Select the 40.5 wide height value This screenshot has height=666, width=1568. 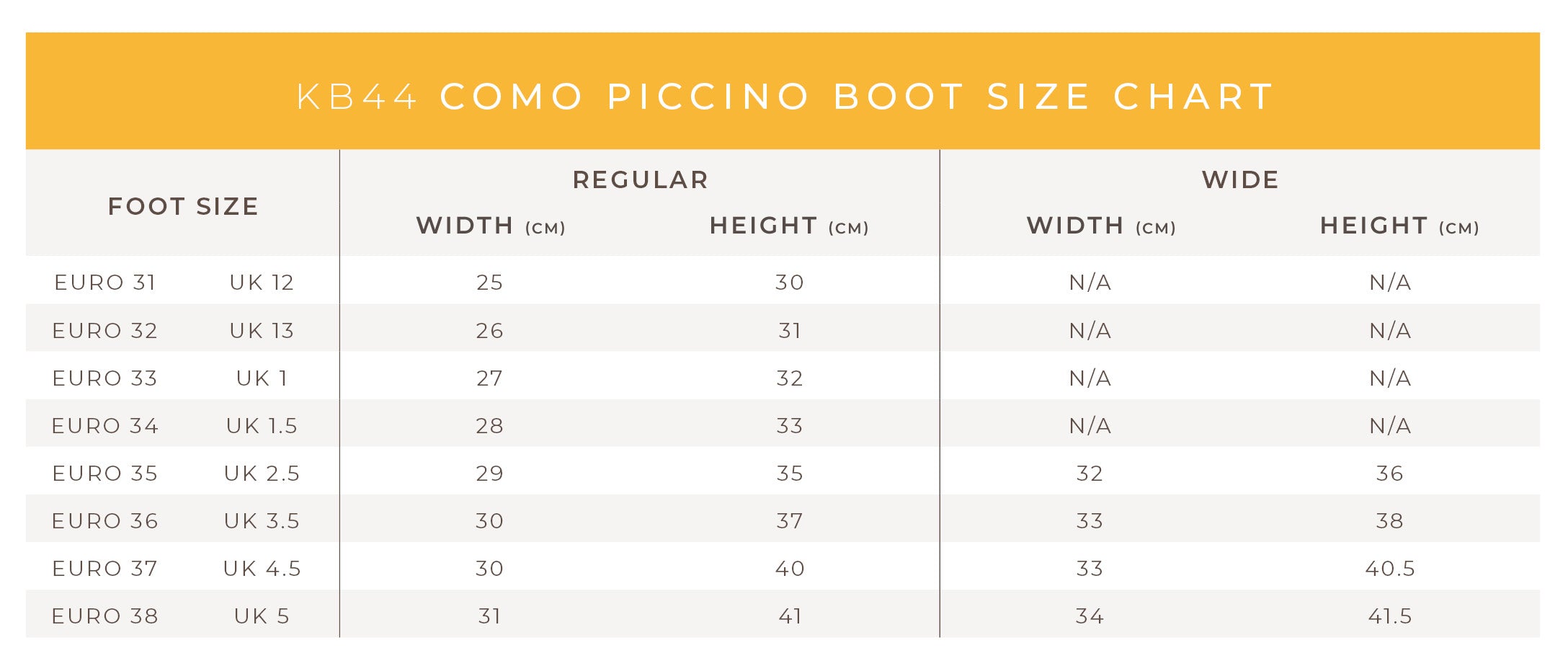click(x=1390, y=569)
